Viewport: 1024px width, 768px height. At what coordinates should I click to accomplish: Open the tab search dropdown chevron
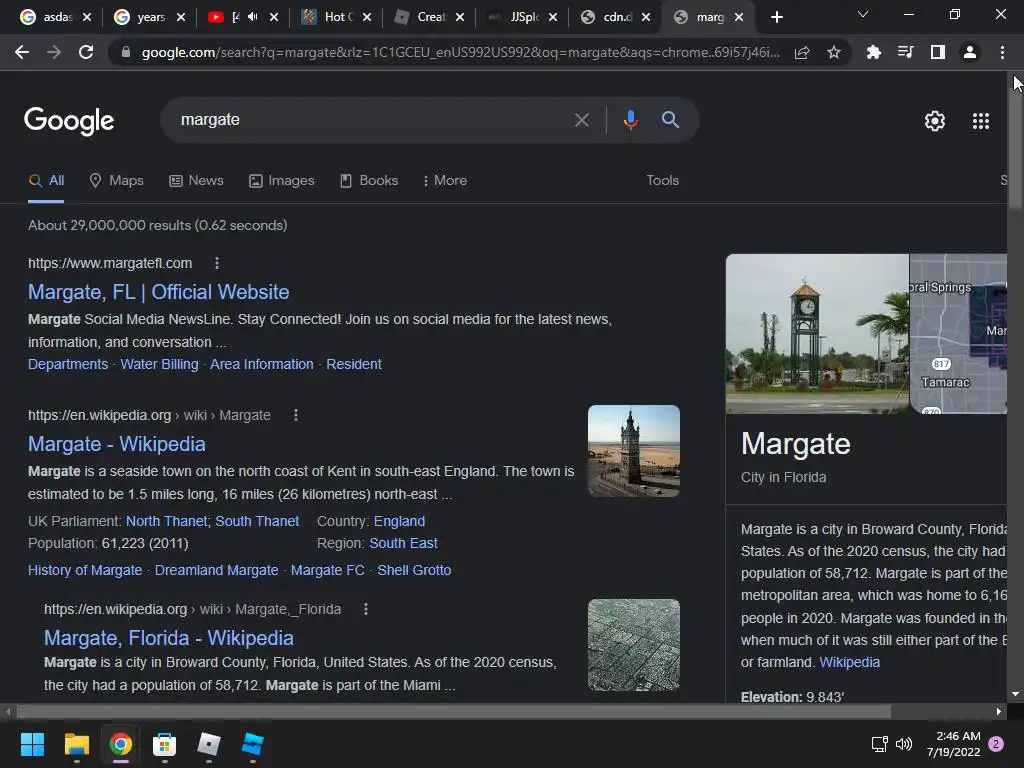[863, 14]
